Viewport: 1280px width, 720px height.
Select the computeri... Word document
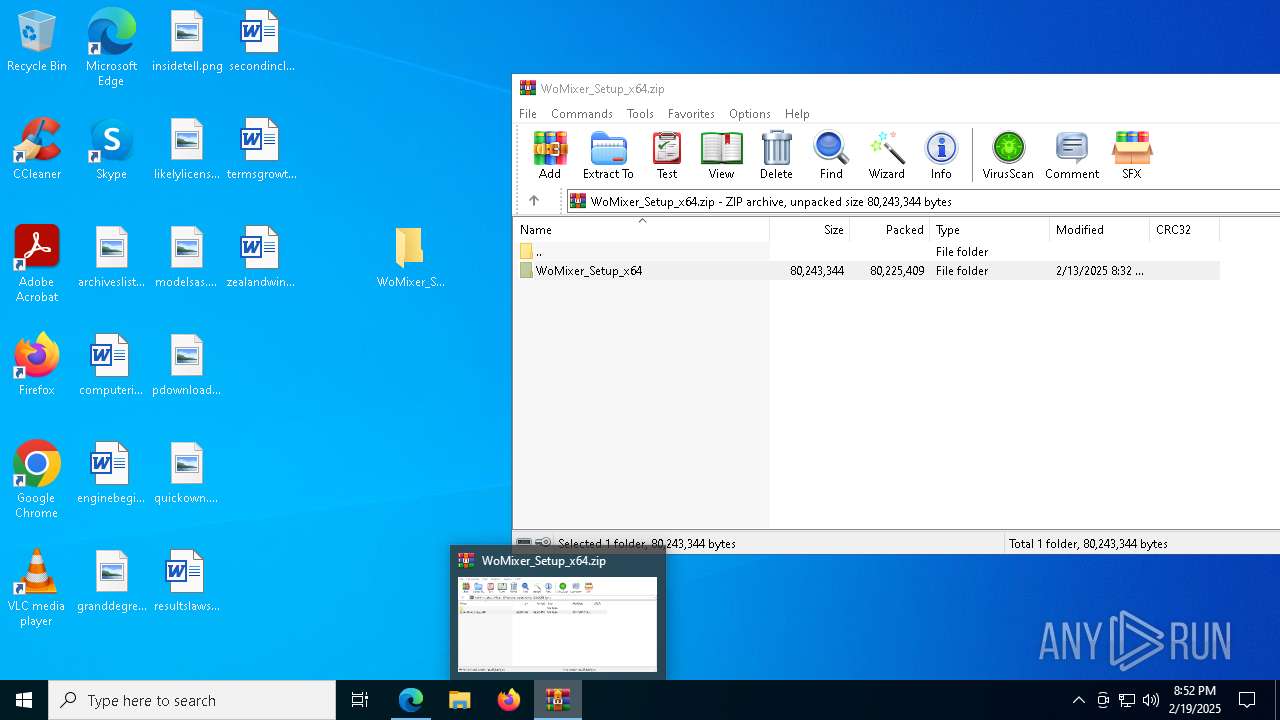coord(111,366)
